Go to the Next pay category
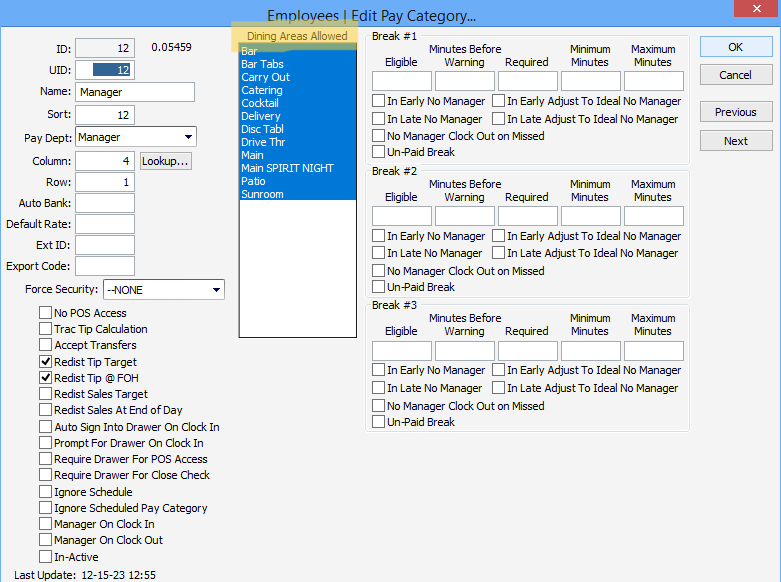Image resolution: width=781 pixels, height=582 pixels. [x=736, y=141]
